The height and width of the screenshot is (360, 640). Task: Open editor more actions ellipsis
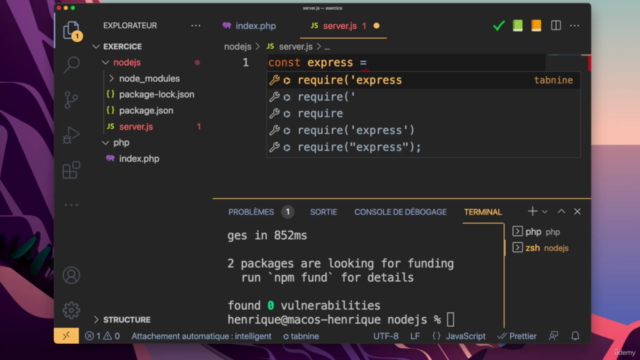coord(574,26)
